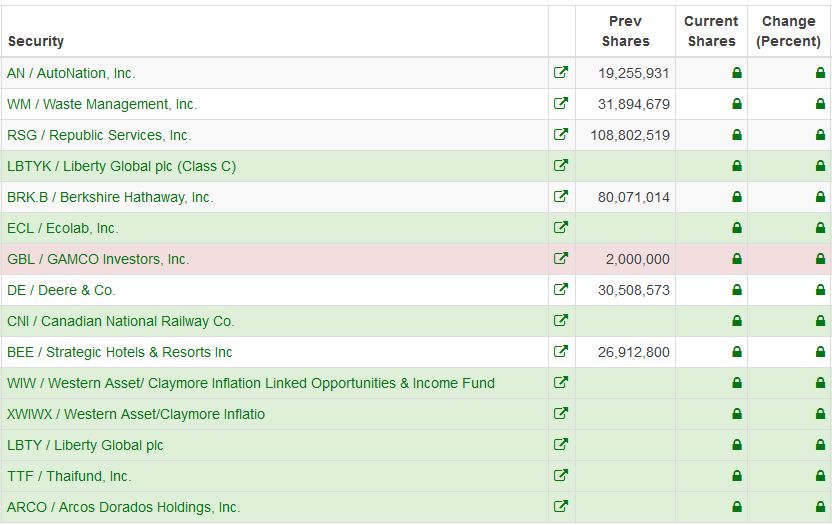The image size is (832, 525).
Task: Follow the CNI / Canadian National Railway link
Action: [120, 321]
